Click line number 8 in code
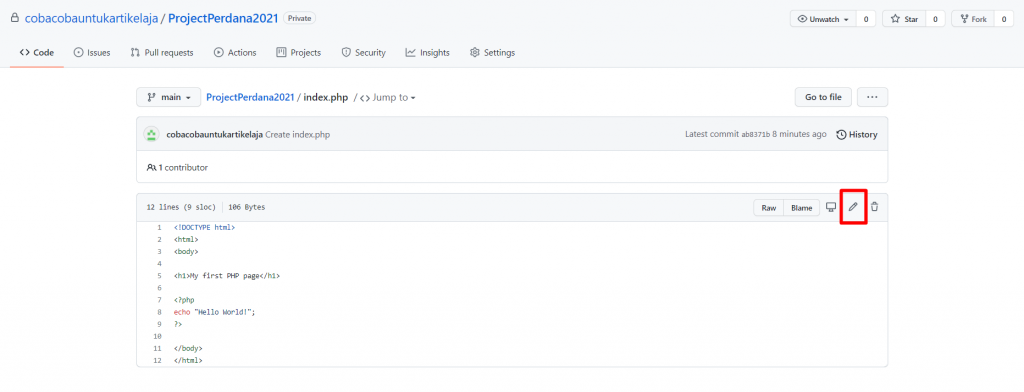 coord(159,312)
